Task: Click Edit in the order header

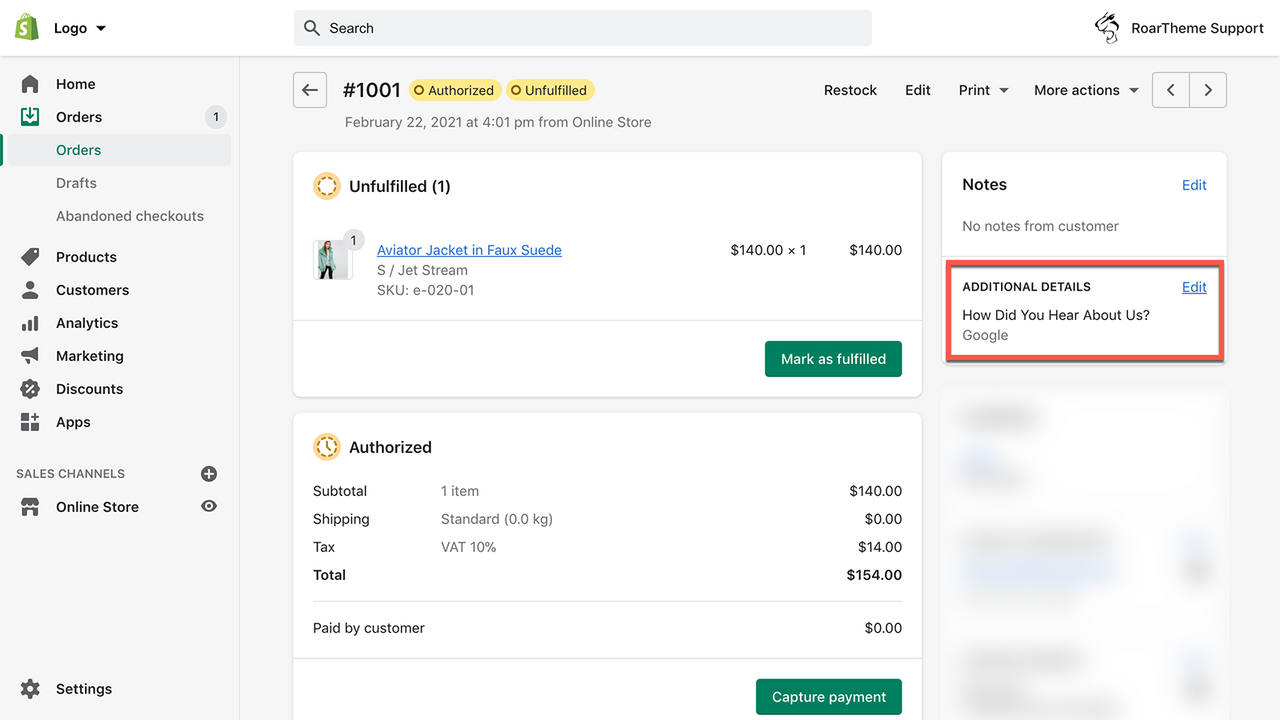Action: (918, 90)
